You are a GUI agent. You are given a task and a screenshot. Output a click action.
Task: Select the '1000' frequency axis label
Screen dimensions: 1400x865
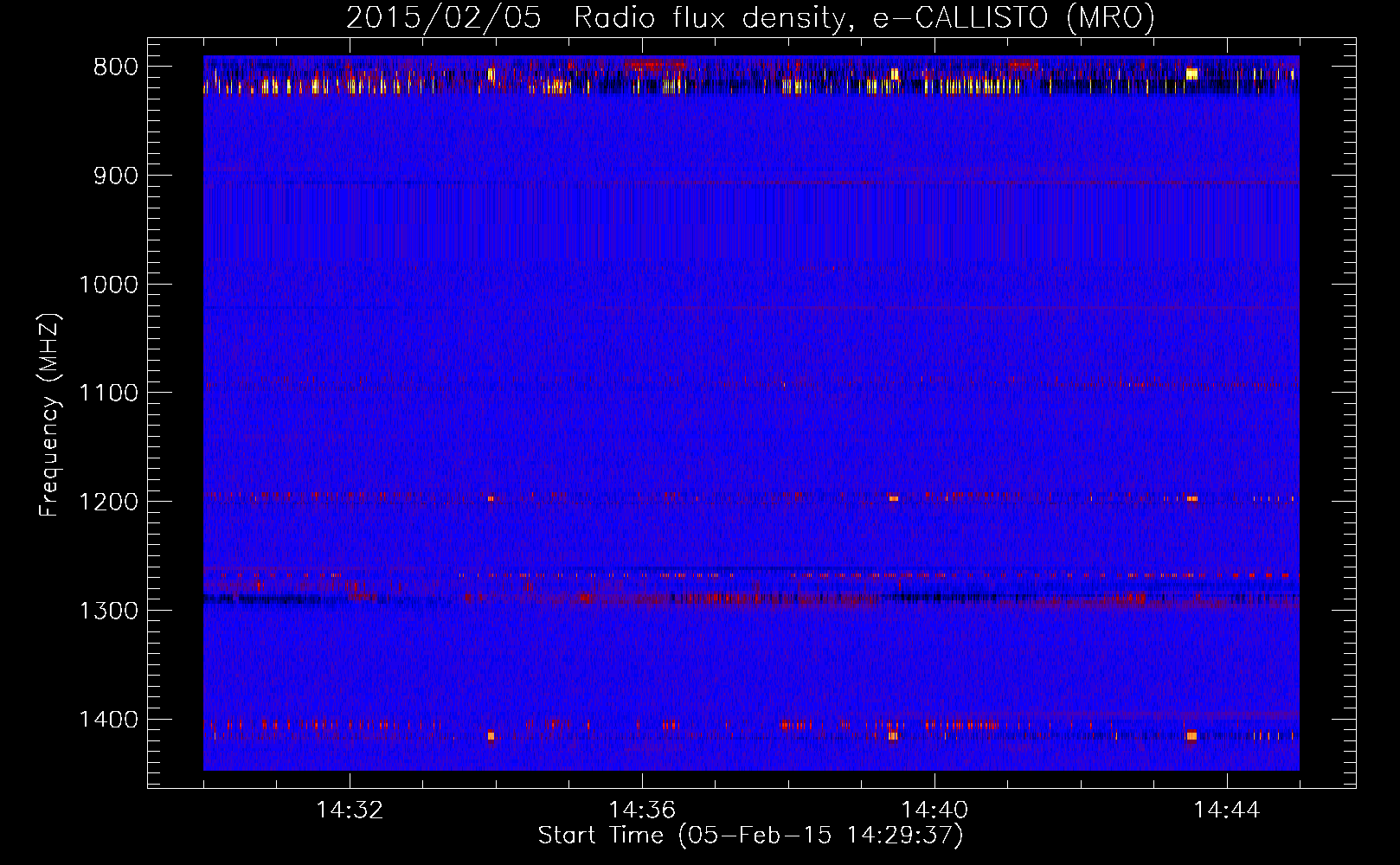pyautogui.click(x=108, y=285)
